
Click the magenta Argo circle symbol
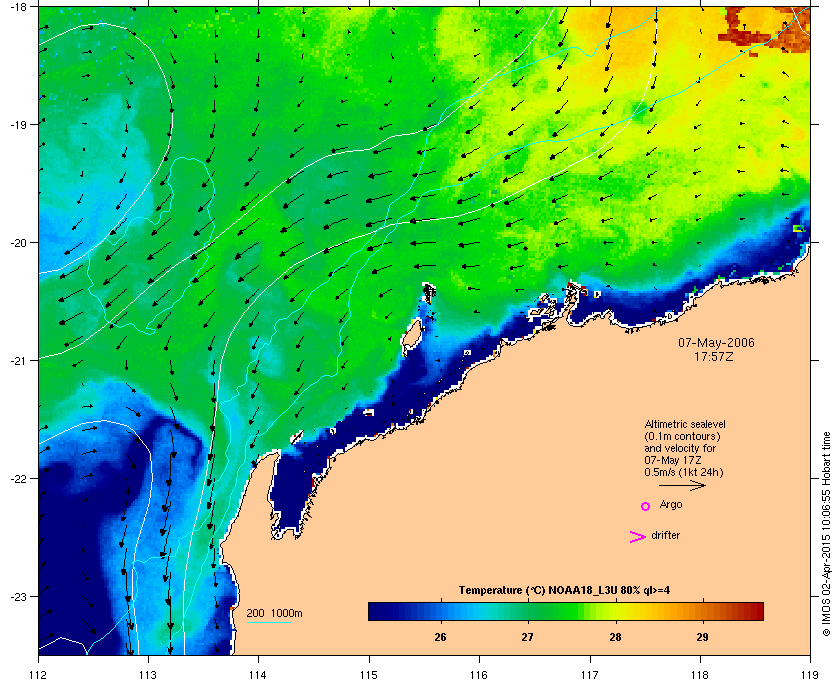[x=646, y=506]
